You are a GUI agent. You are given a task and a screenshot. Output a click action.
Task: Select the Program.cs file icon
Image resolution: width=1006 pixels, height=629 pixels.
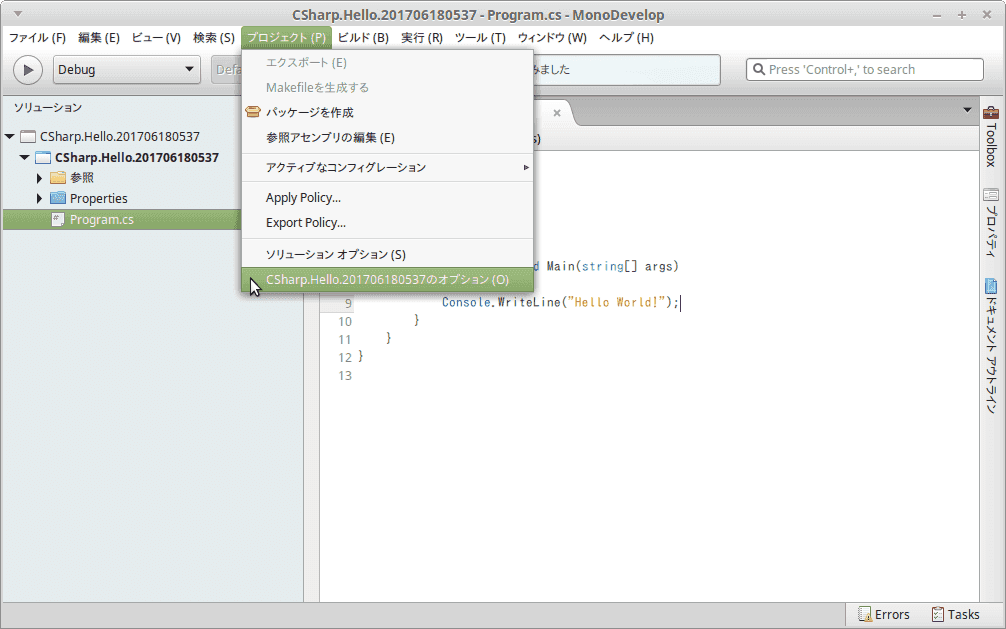point(58,220)
